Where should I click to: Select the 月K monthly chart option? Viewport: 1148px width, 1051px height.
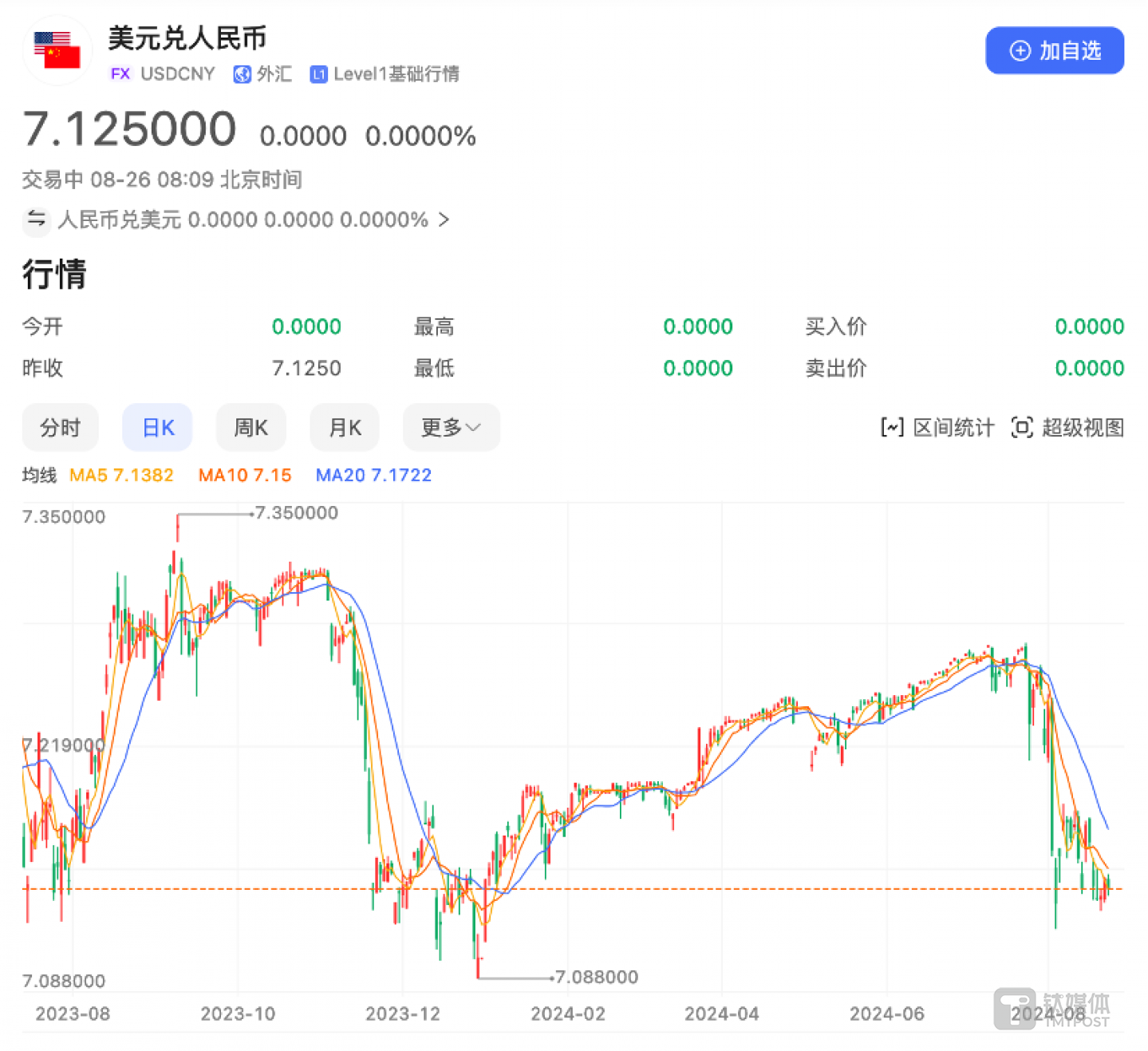[x=344, y=428]
